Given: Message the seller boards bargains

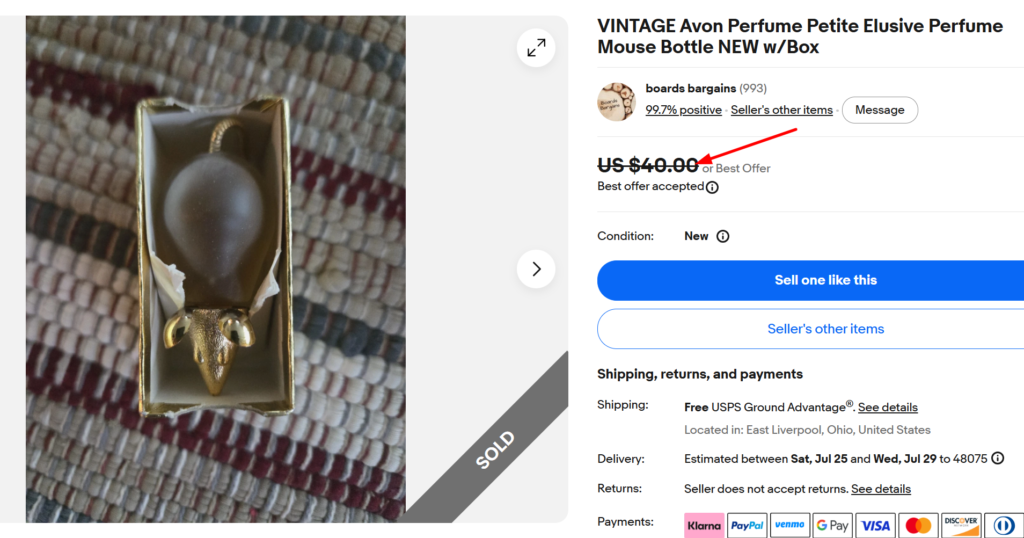Looking at the screenshot, I should pos(880,110).
